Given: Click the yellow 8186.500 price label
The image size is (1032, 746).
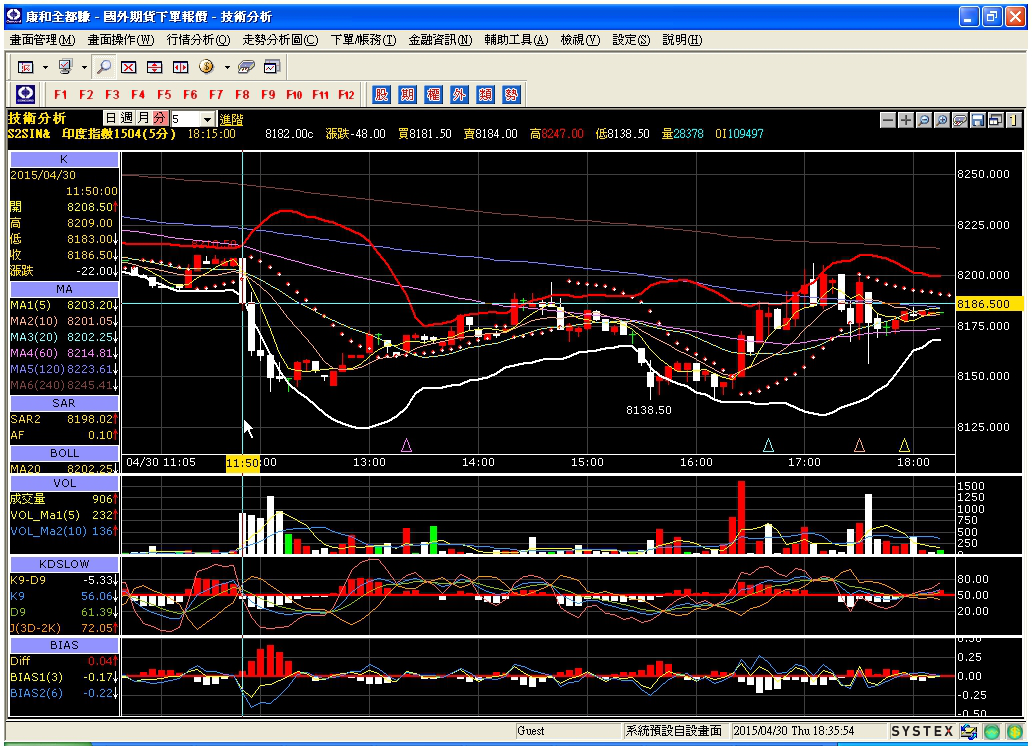Looking at the screenshot, I should click(988, 304).
